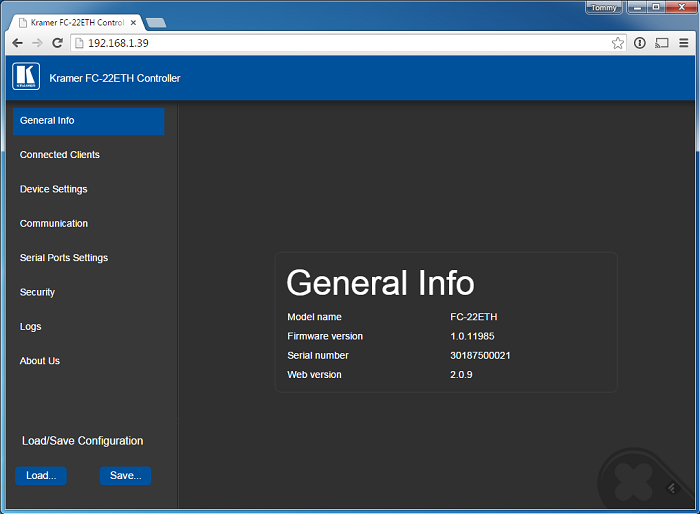Click the Firmware version label
The image size is (700, 514).
click(325, 336)
